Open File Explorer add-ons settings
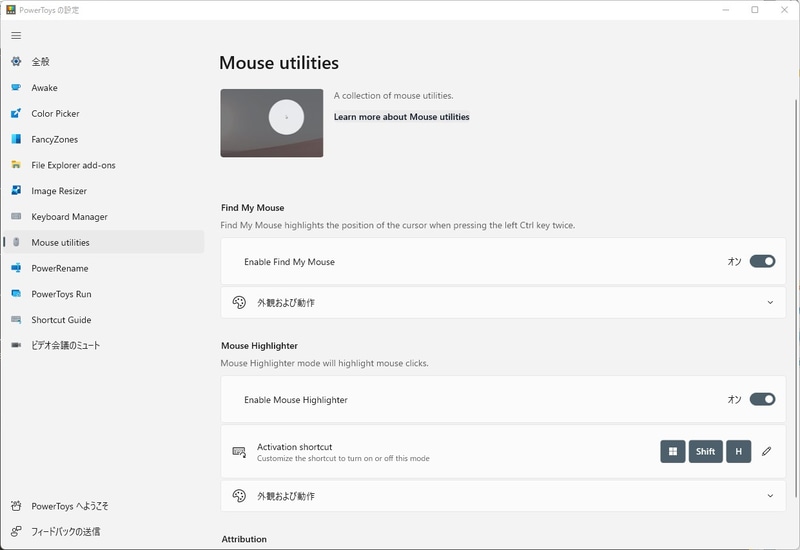This screenshot has width=800, height=550. [104, 165]
